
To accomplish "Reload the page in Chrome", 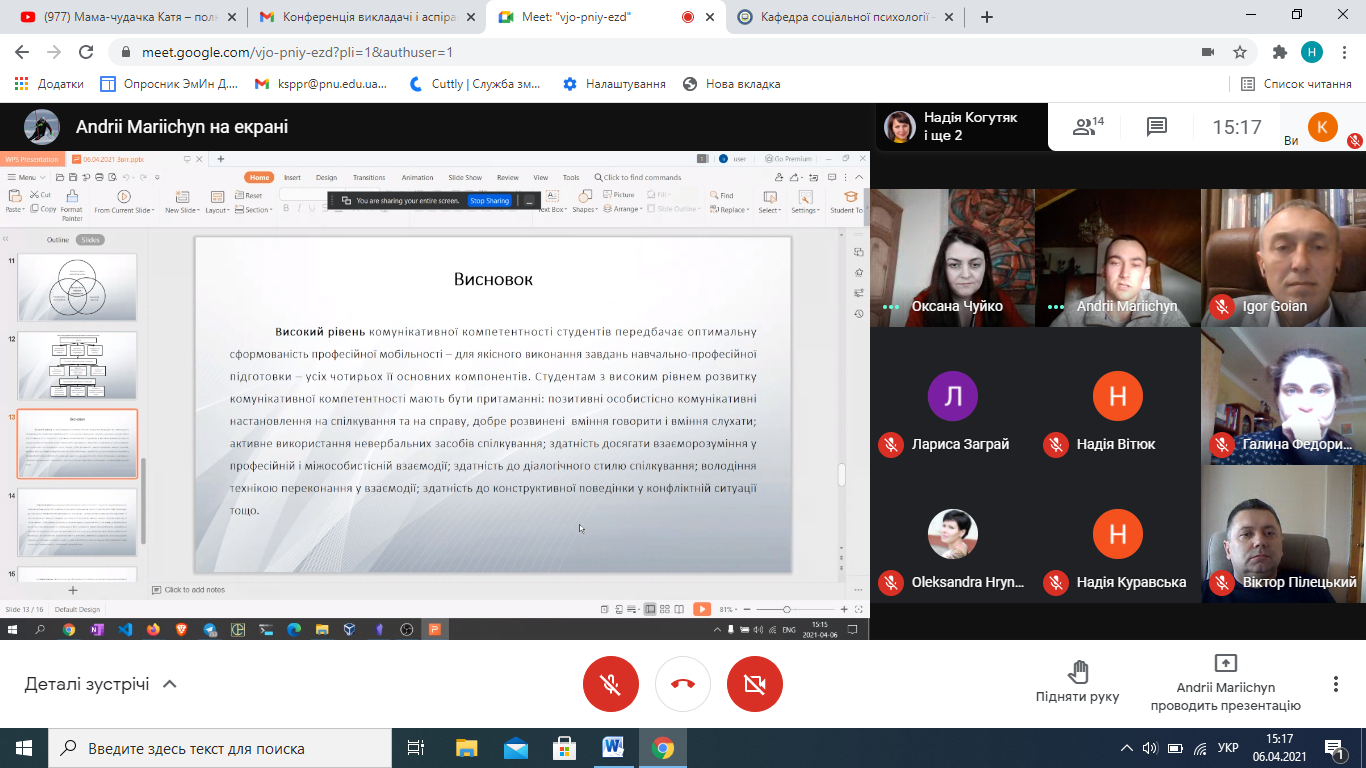I will point(86,52).
